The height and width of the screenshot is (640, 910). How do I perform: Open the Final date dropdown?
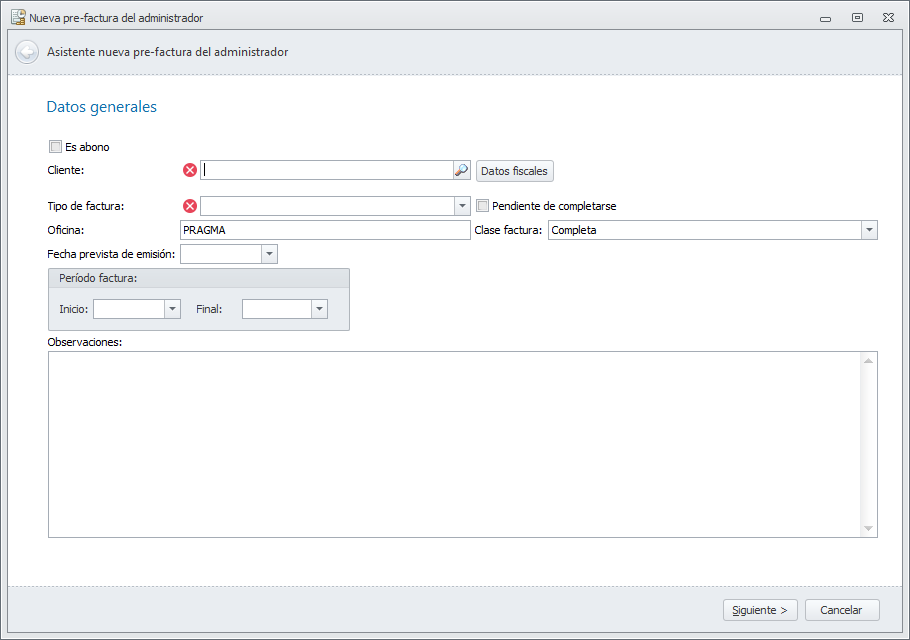(x=319, y=309)
